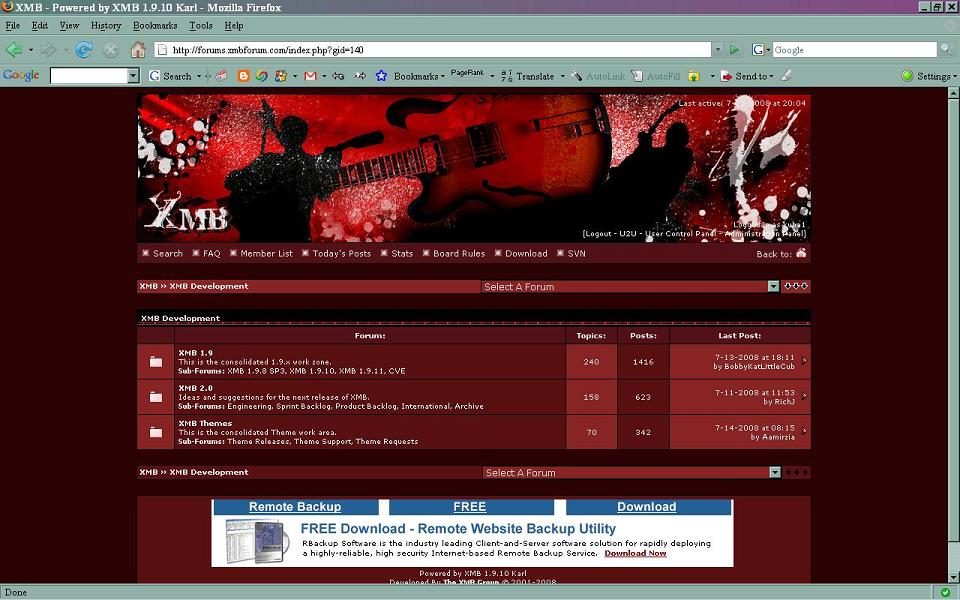This screenshot has height=600, width=960.
Task: Expand the bottom Select A Forum dropdown
Action: click(773, 473)
